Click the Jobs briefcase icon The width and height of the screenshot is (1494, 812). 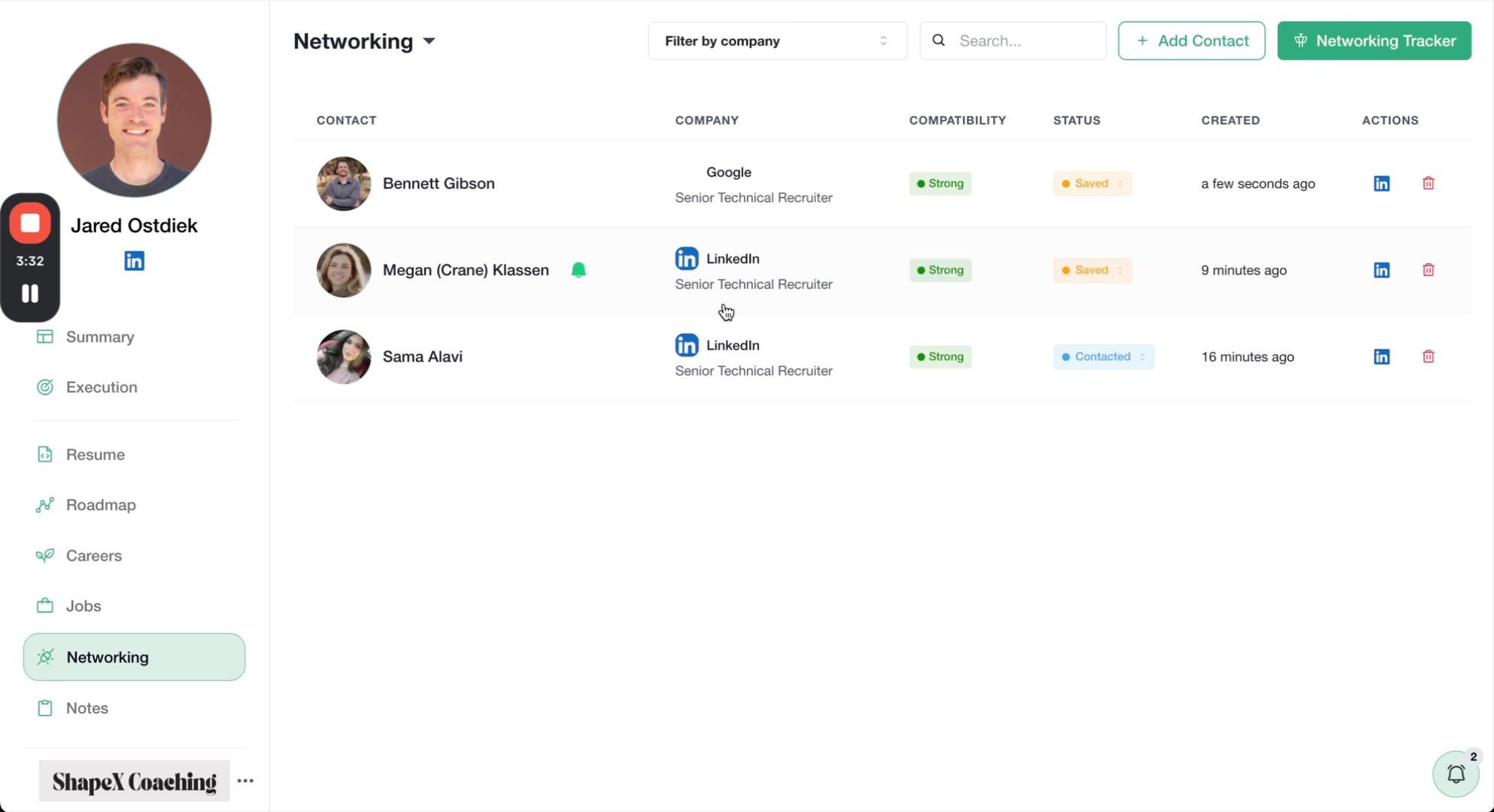coord(44,606)
